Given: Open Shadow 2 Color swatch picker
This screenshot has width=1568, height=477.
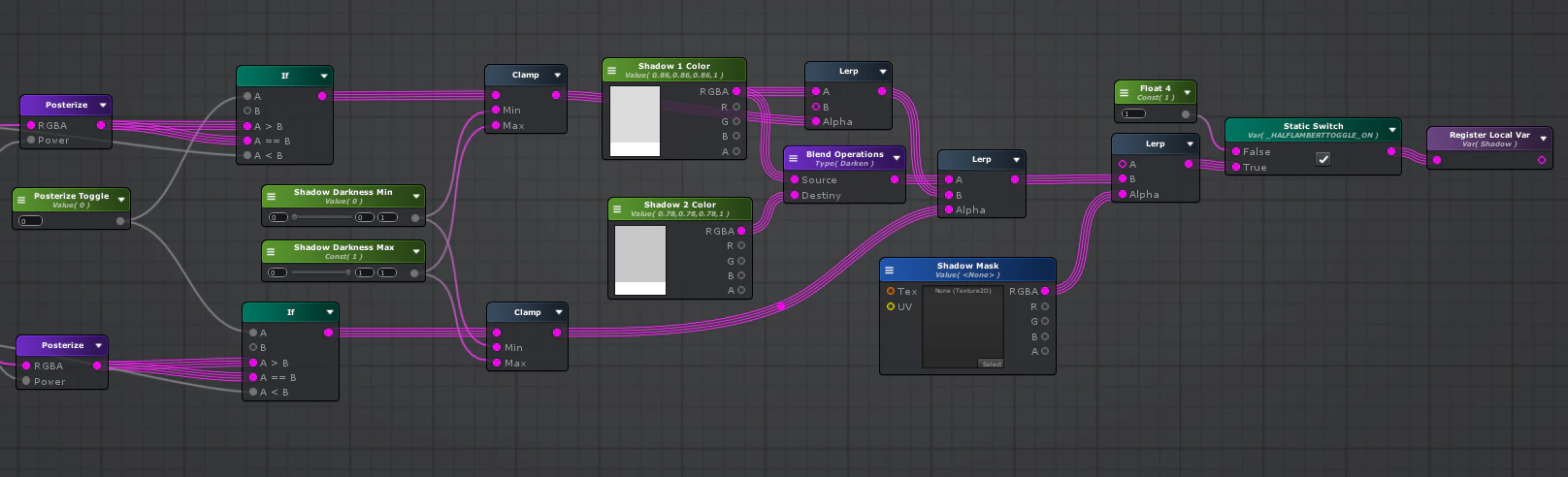Looking at the screenshot, I should tap(640, 260).
